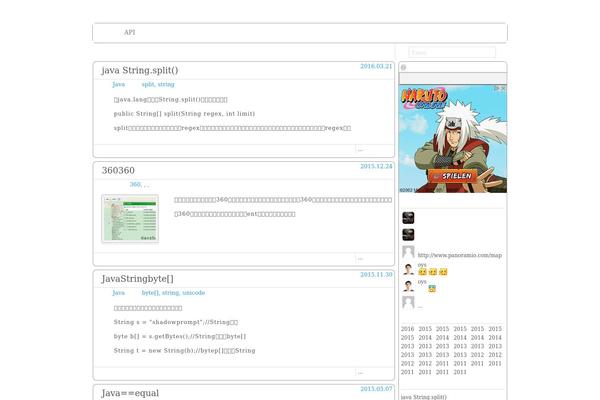Select the "byte[]" tag link
The image size is (600, 400).
pos(150,293)
